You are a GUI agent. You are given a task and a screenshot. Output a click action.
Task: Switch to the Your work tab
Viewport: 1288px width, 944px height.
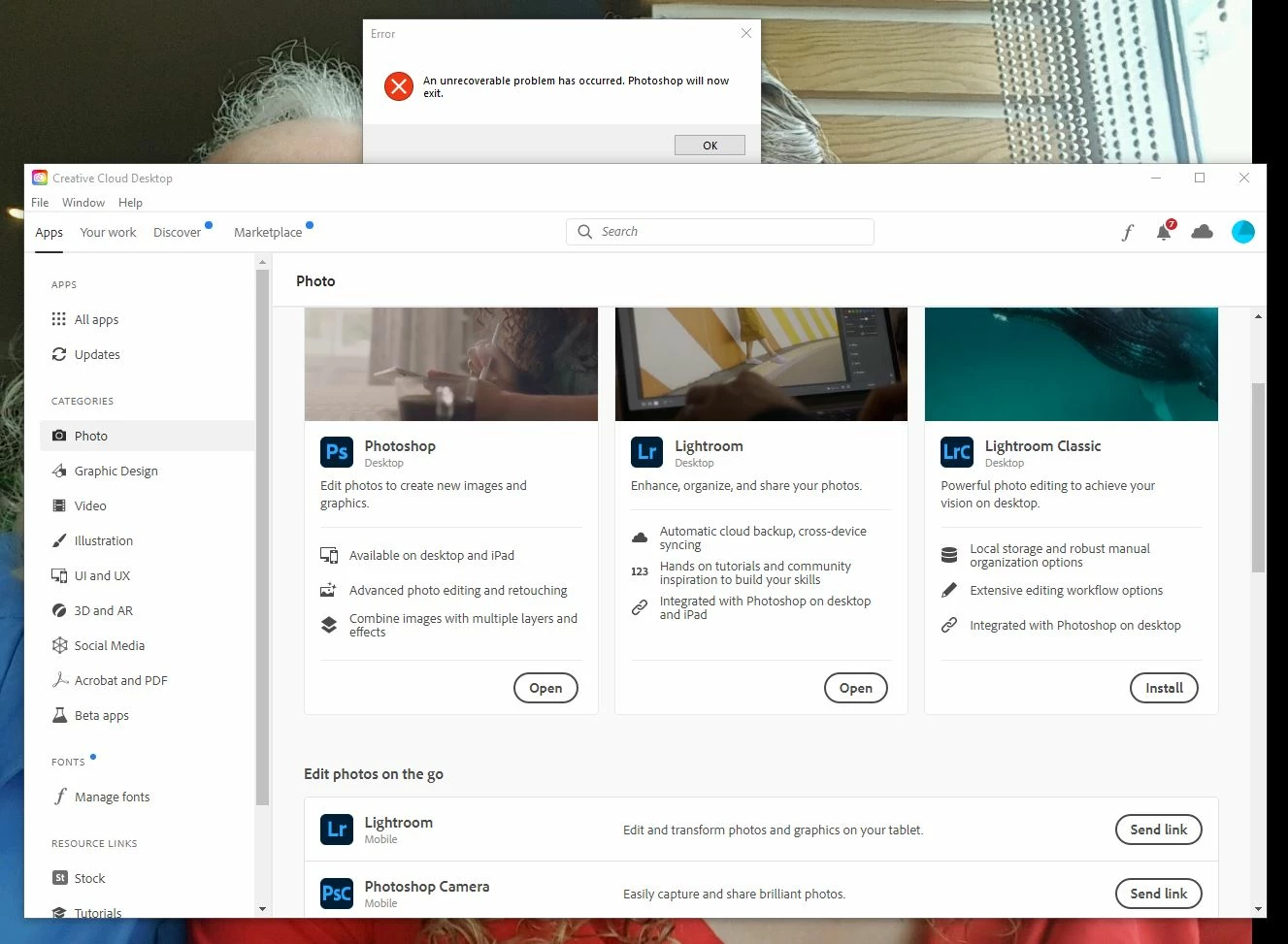[108, 233]
